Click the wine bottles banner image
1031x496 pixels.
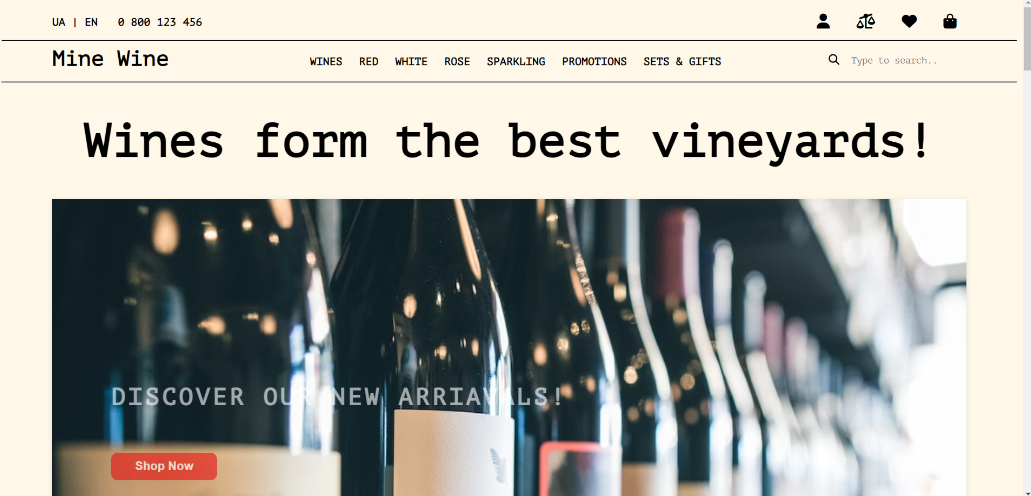coord(509,347)
